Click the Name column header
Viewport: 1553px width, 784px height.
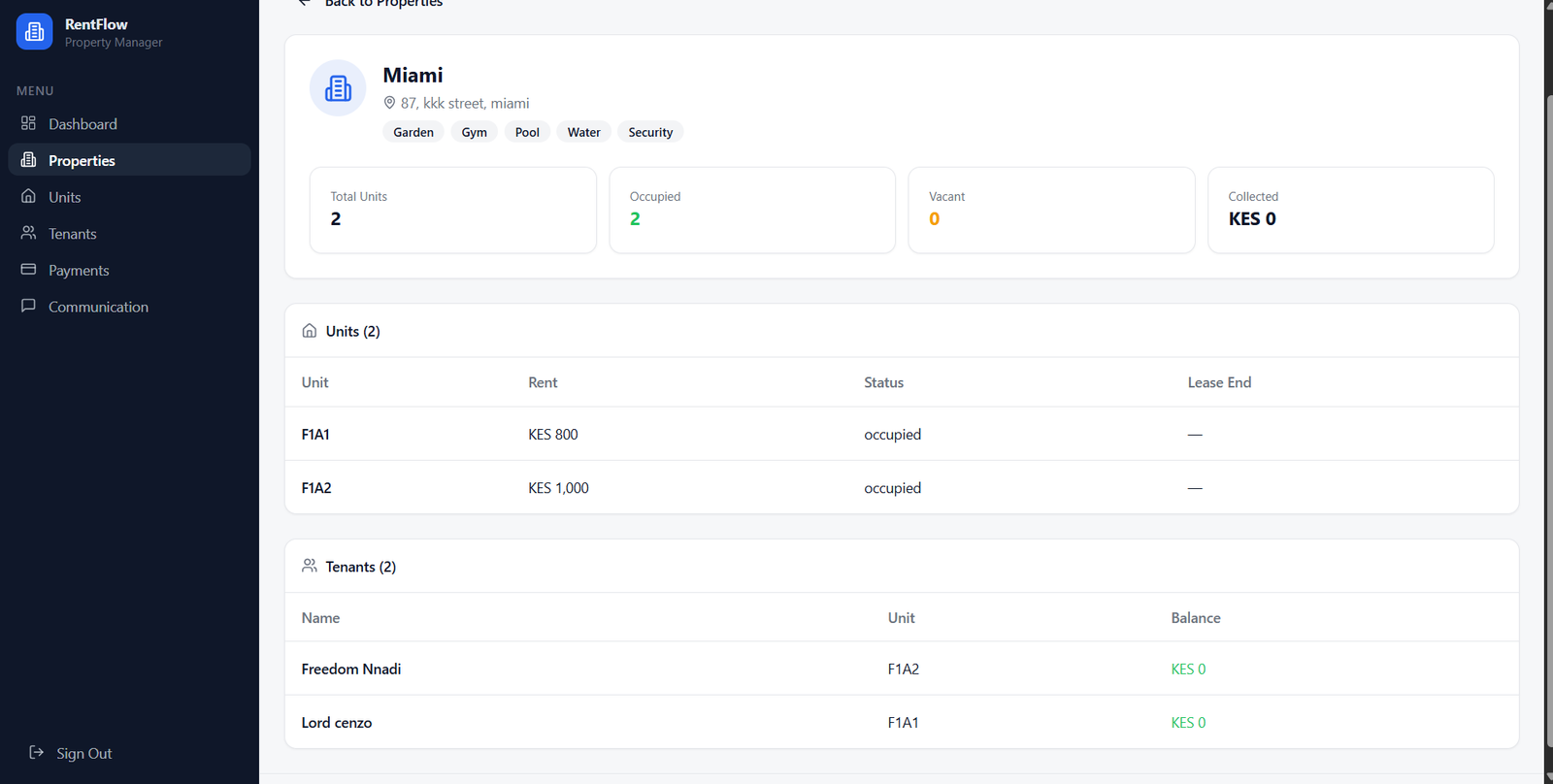pos(320,617)
